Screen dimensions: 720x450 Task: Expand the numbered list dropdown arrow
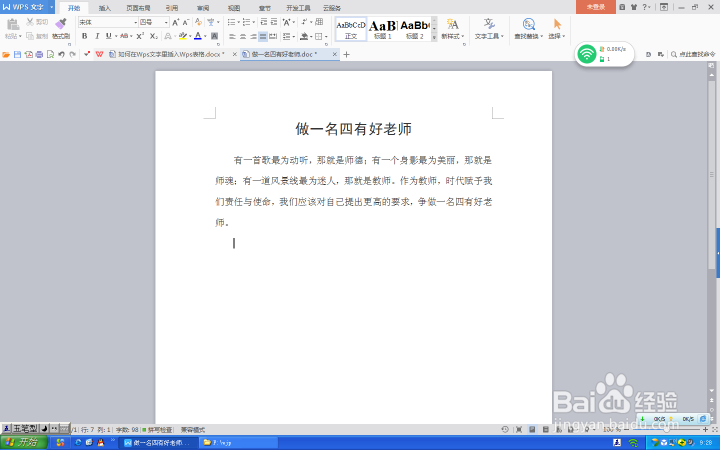point(253,22)
